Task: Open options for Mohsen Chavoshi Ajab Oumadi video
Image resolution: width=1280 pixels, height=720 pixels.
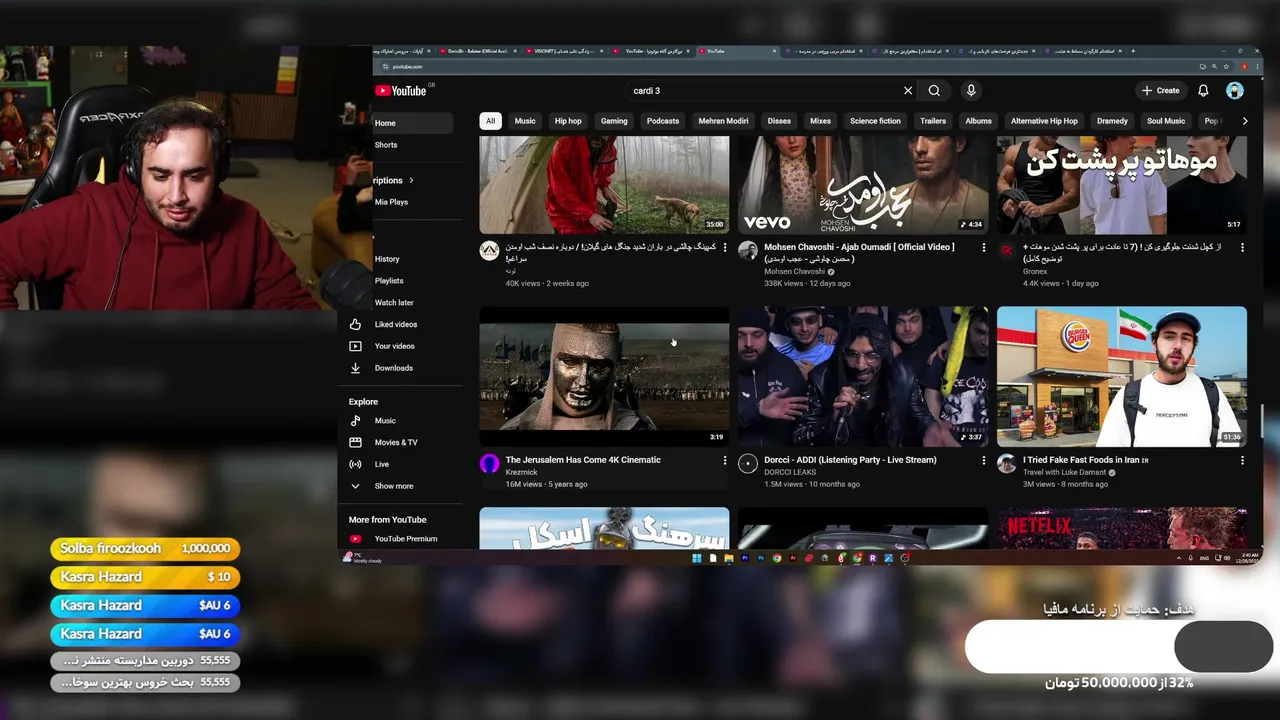Action: (983, 247)
